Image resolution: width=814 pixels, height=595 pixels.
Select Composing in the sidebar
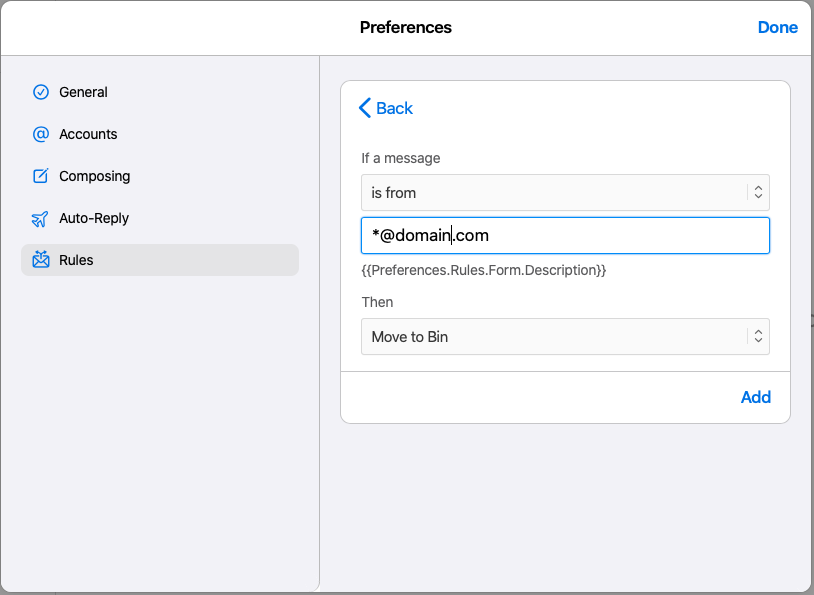pos(95,176)
